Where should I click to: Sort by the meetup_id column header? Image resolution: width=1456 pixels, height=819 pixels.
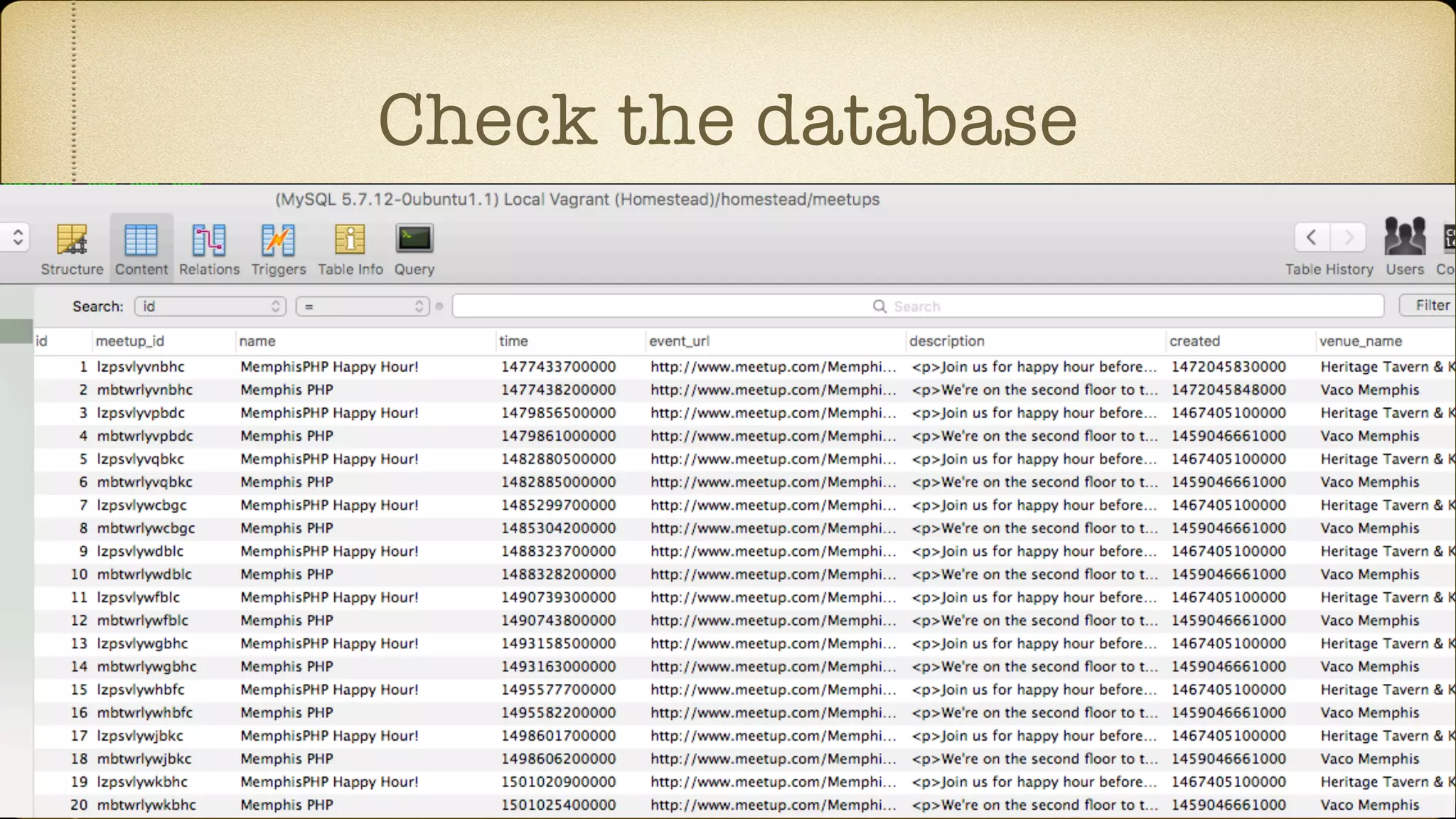[x=164, y=341]
